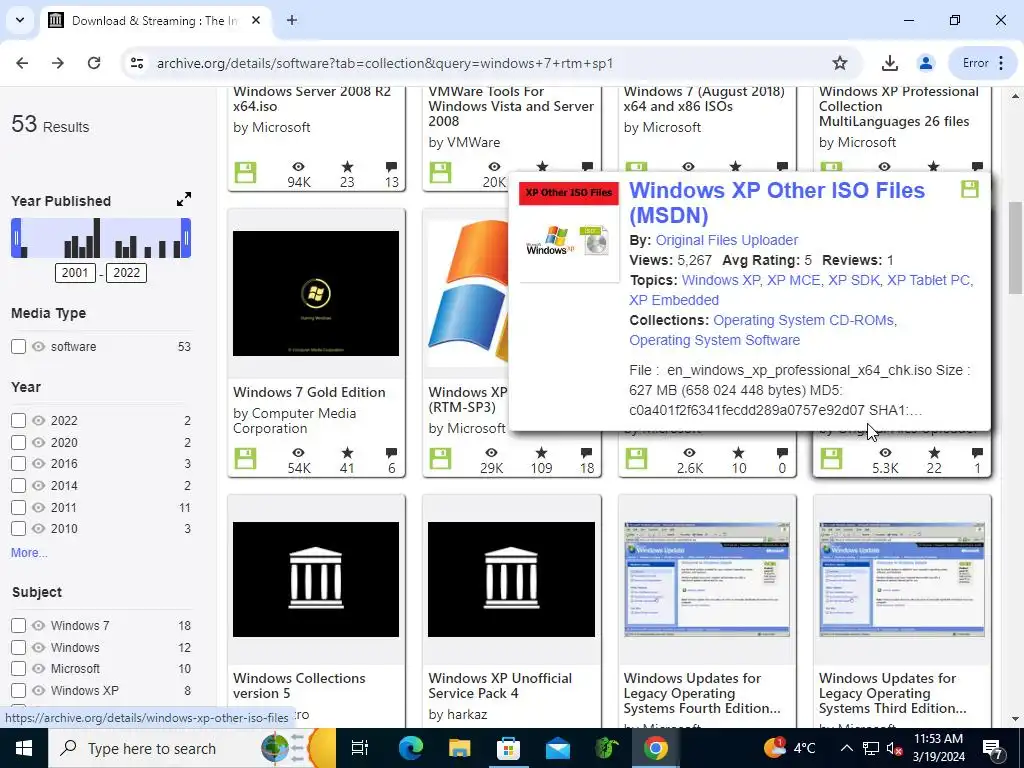The image size is (1024, 768).
Task: Open Microsoft Store from taskbar
Action: [508, 748]
